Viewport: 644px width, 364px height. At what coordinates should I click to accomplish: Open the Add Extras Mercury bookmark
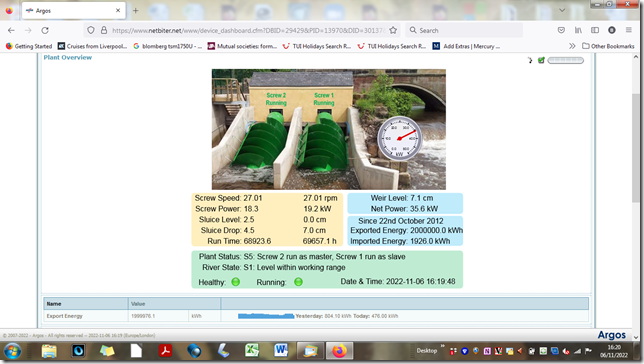tap(466, 46)
